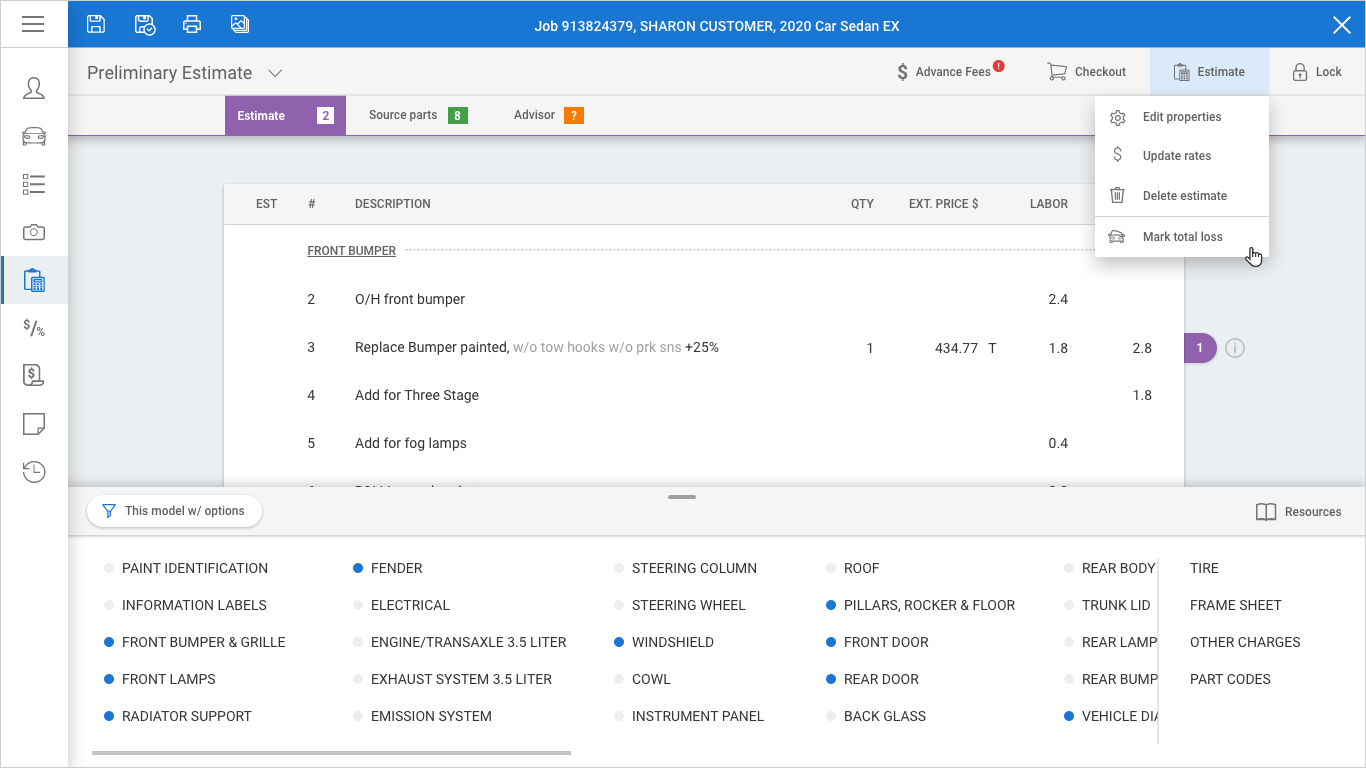Screen dimensions: 1366x768
Task: Expand the Preliminary Estimate dropdown
Action: pyautogui.click(x=275, y=73)
